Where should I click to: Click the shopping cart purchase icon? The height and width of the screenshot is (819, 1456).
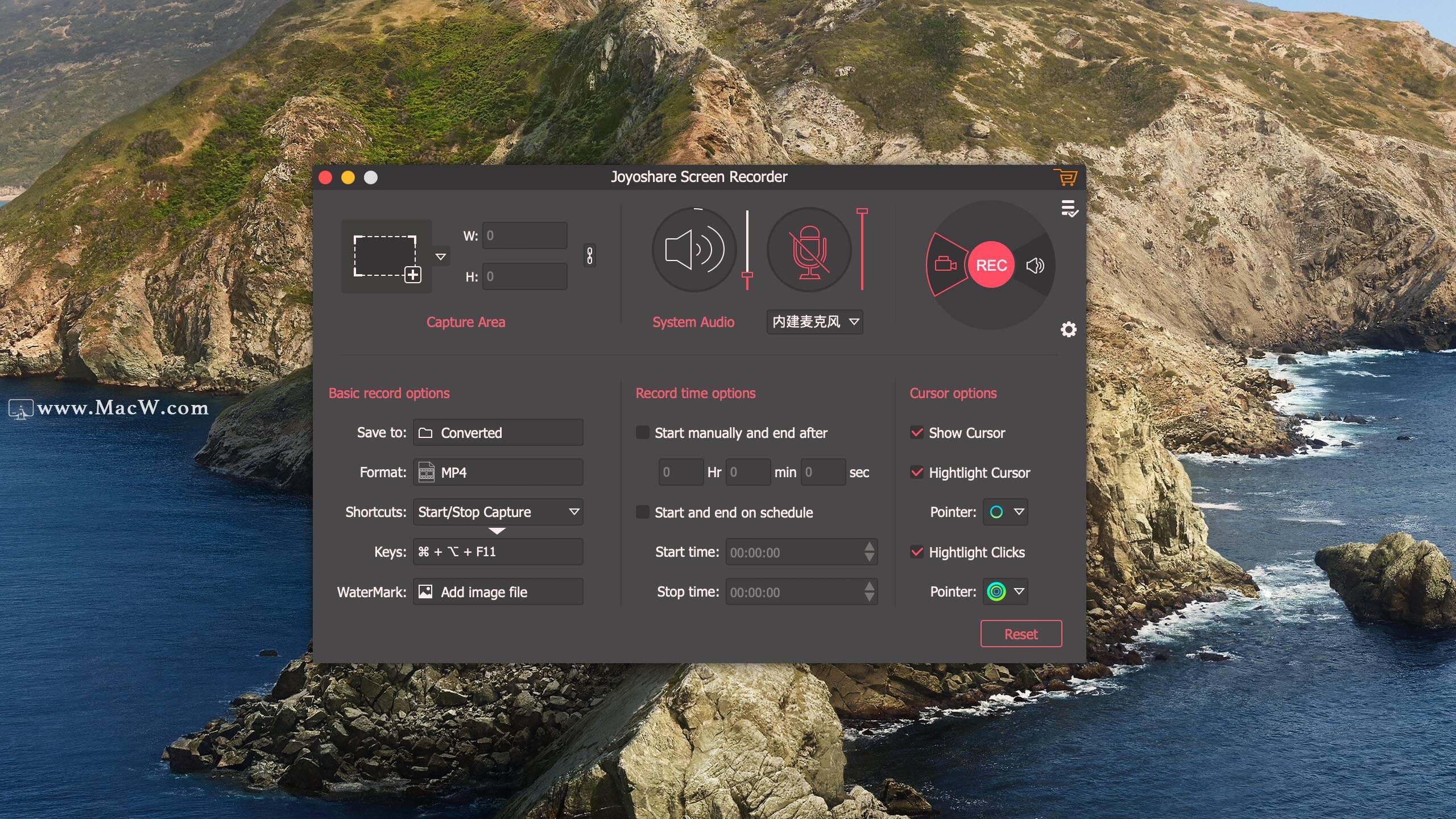pos(1065,177)
